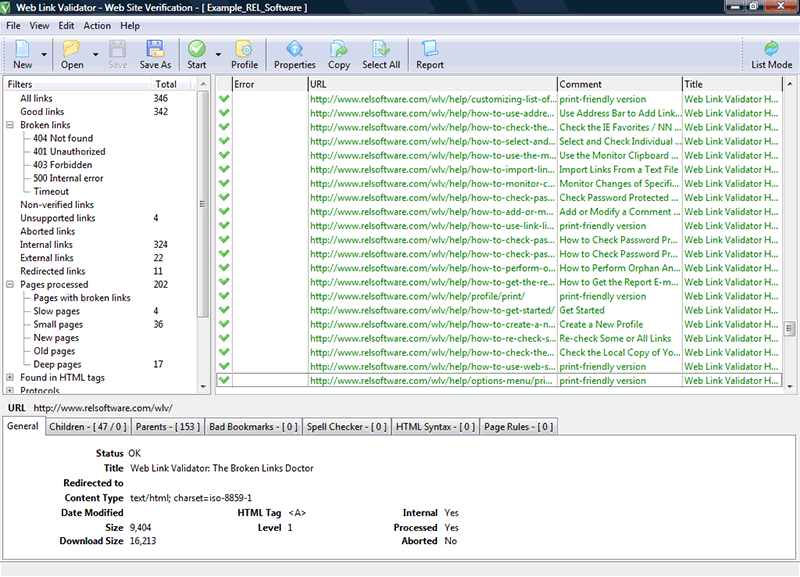Open the Profile settings icon

[245, 48]
